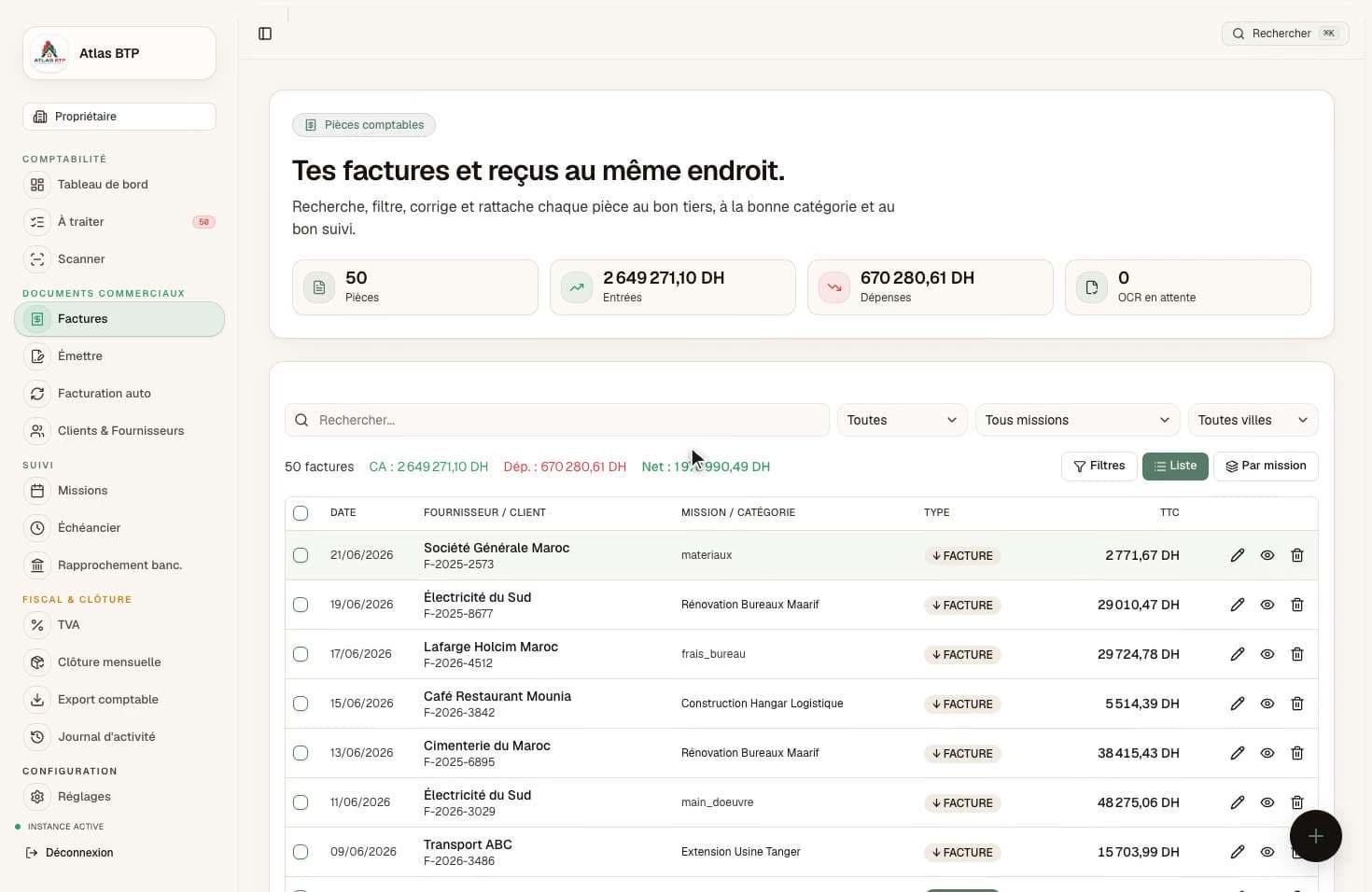This screenshot has width=1372, height=892.
Task: Edit the F-2026-3029 invoice
Action: click(1238, 802)
